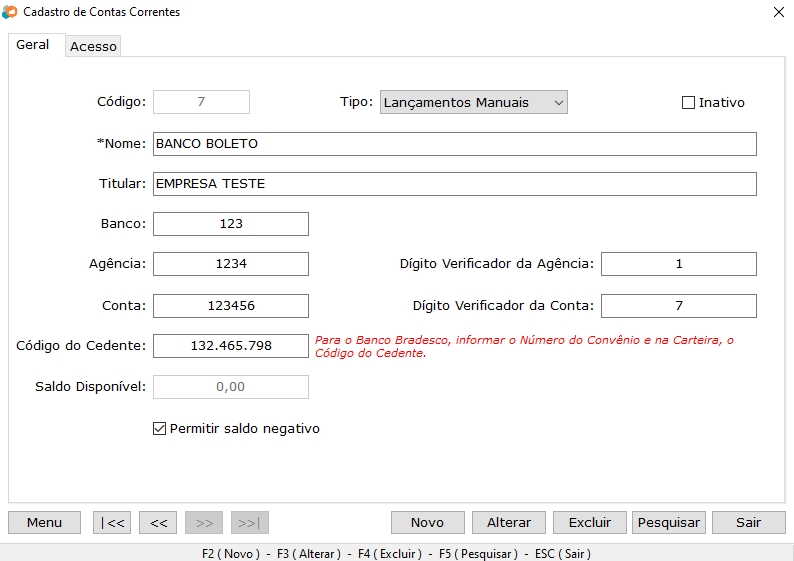Click Dígito Verificador da Conta field

679,306
